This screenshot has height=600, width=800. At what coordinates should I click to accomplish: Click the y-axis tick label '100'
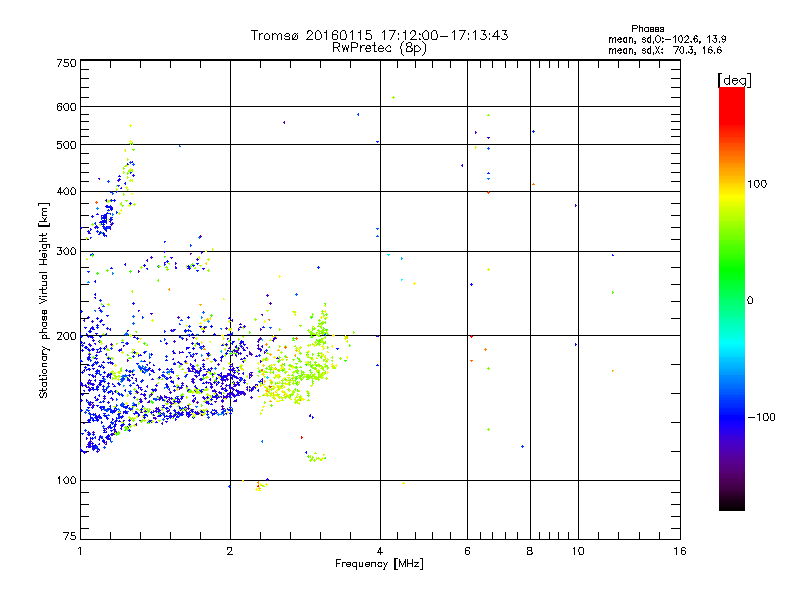(67, 481)
